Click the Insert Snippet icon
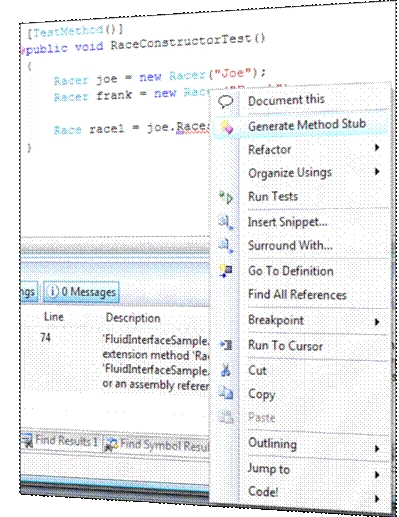 (x=226, y=222)
